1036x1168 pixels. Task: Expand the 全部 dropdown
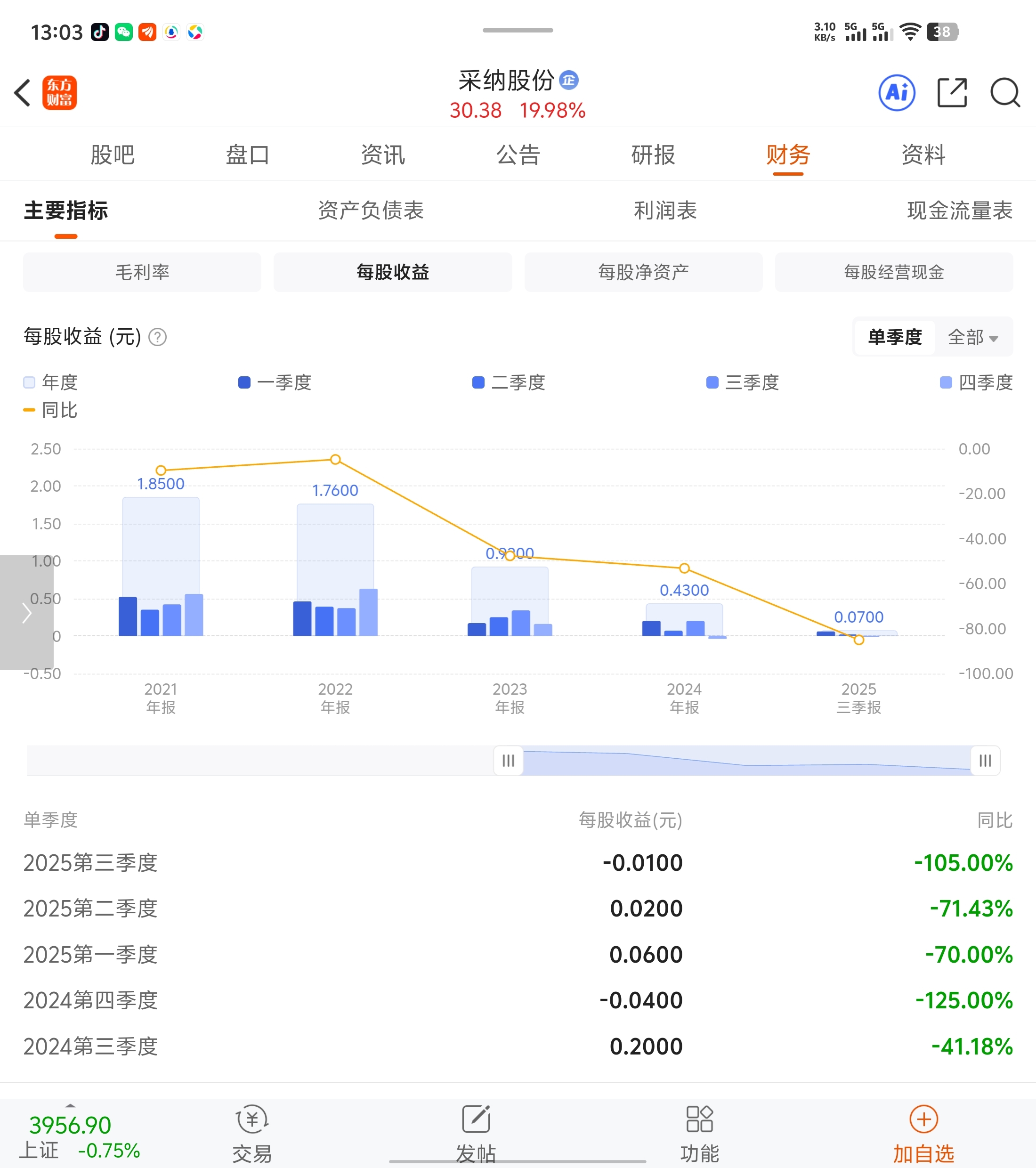pyautogui.click(x=972, y=337)
